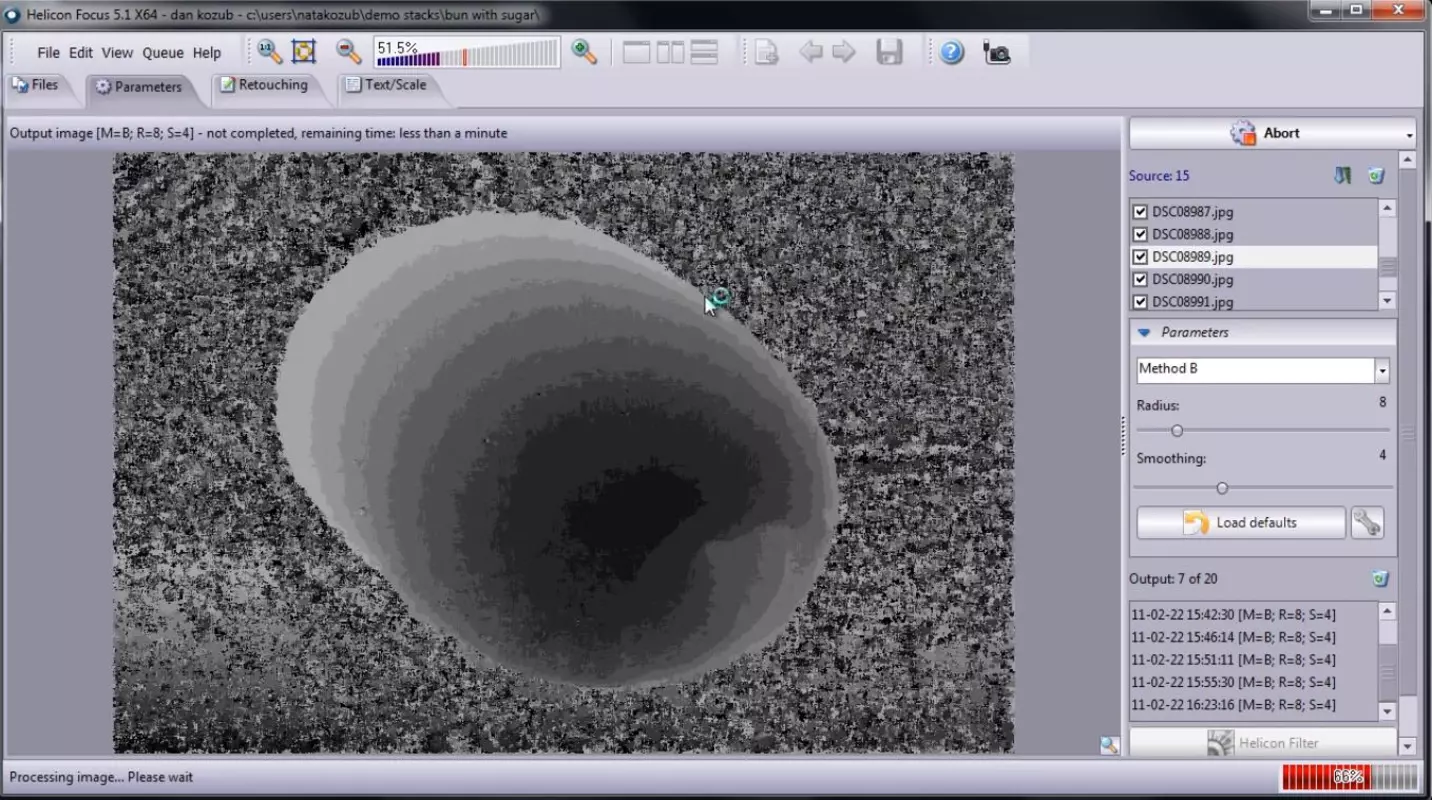Viewport: 1432px width, 800px height.
Task: Click the output list scroll down arrow
Action: click(x=1387, y=711)
